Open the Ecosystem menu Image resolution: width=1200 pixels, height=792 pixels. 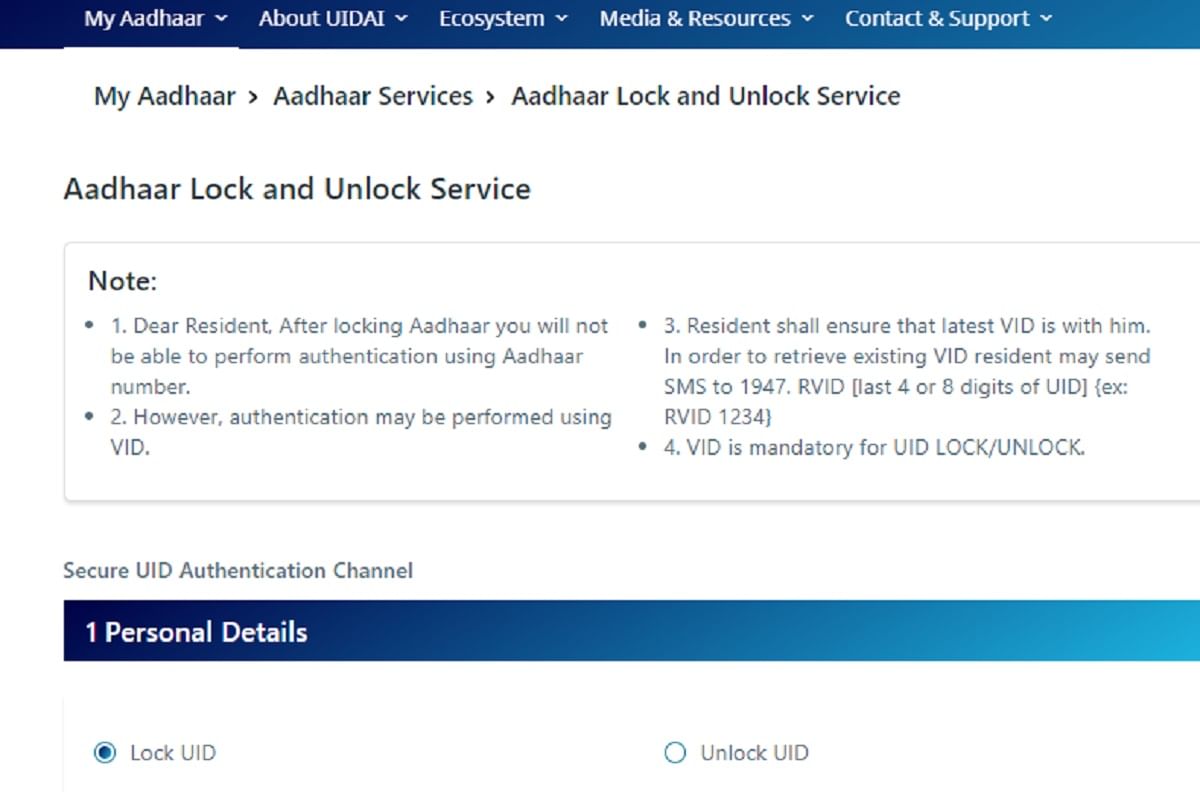click(x=491, y=18)
